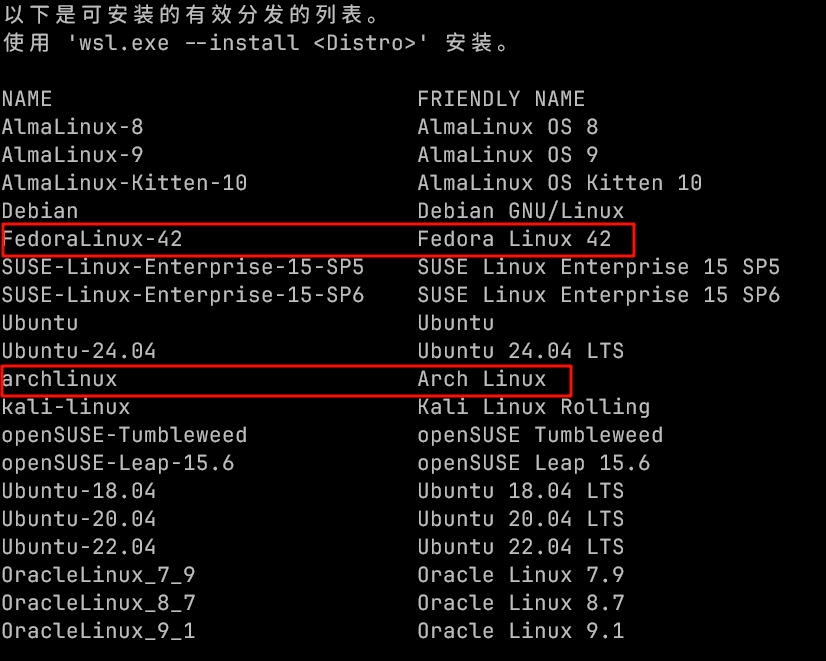Viewport: 826px width, 661px height.
Task: Click the Ubuntu-22.04 entry
Action: pyautogui.click(x=79, y=547)
